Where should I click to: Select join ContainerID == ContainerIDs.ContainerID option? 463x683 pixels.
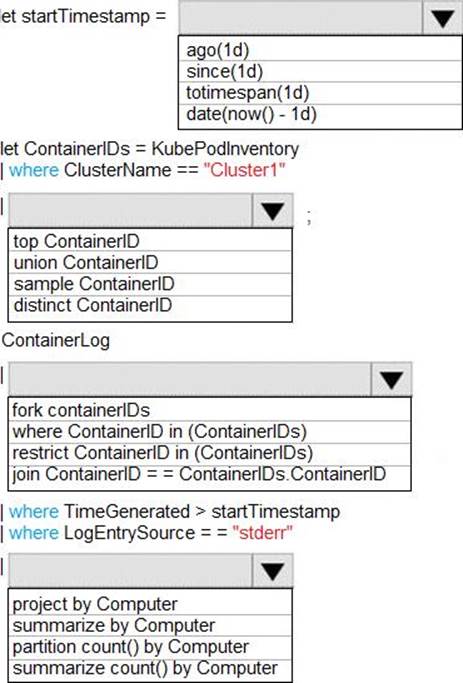(x=210, y=476)
